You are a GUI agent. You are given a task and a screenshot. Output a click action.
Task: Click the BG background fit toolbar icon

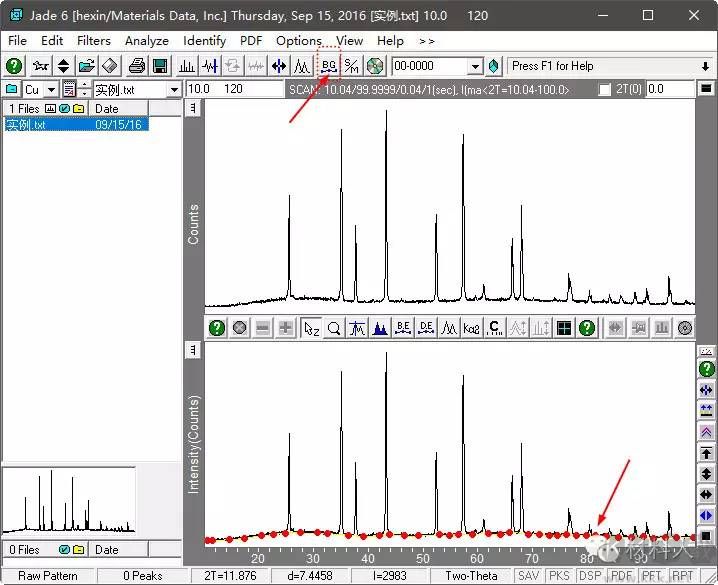(328, 66)
